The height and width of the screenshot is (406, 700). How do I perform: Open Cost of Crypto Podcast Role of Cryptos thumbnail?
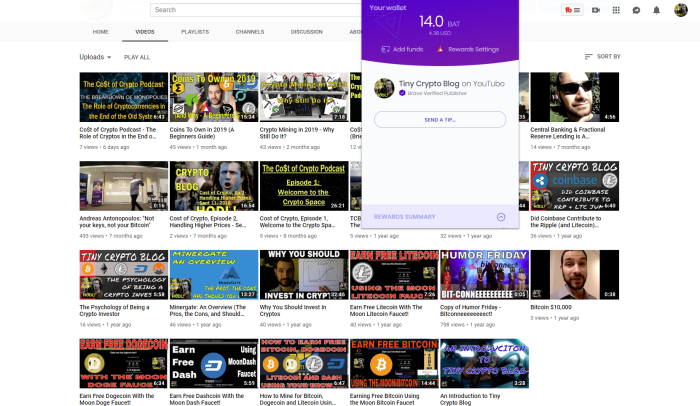pos(124,97)
